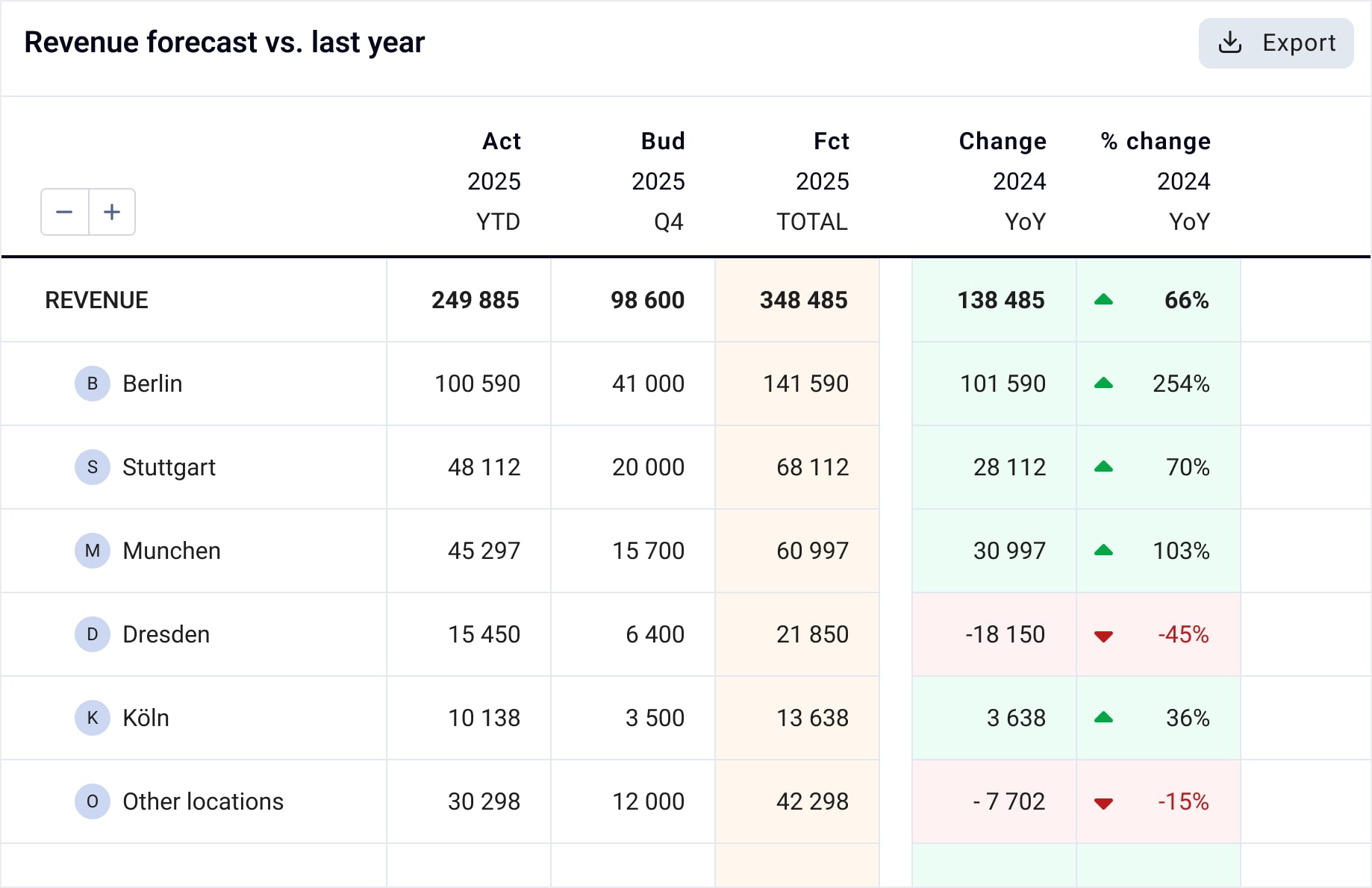
Task: Collapse rows with the minus button
Action: point(65,212)
